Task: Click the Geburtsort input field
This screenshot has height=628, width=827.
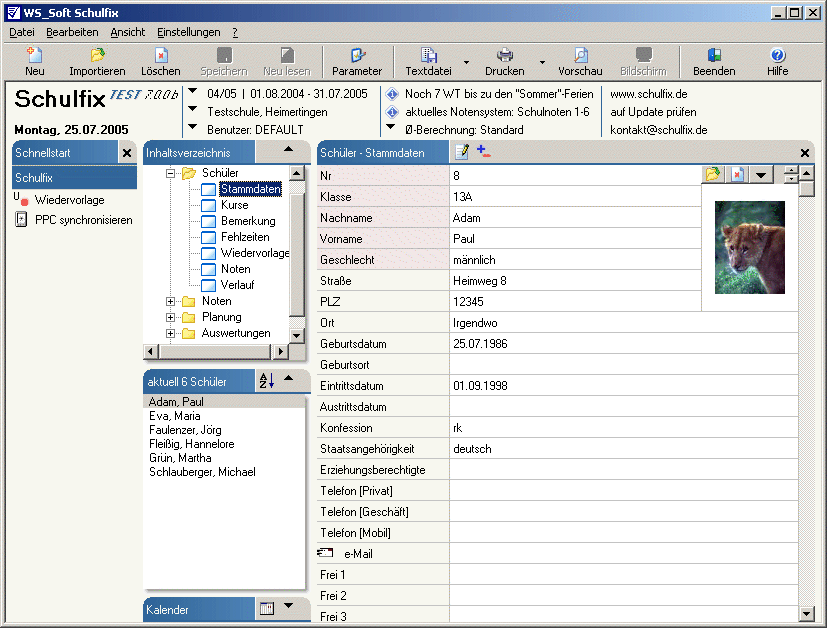Action: pyautogui.click(x=623, y=364)
